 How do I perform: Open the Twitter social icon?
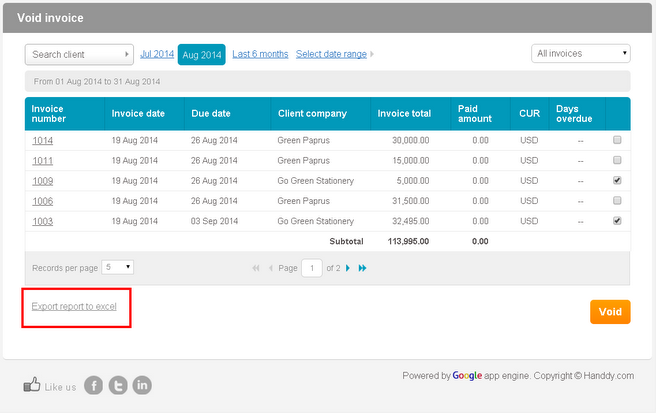click(x=118, y=385)
